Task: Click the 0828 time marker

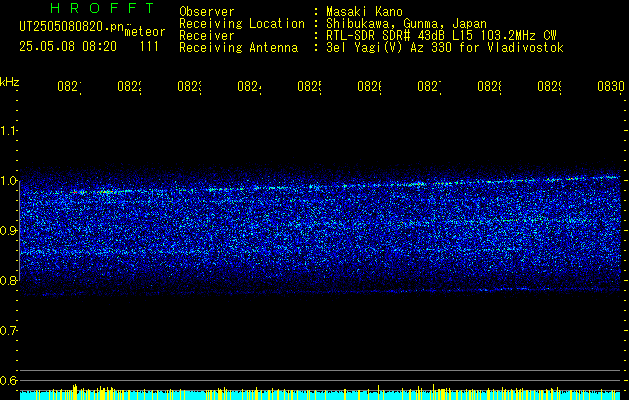Action: 489,86
